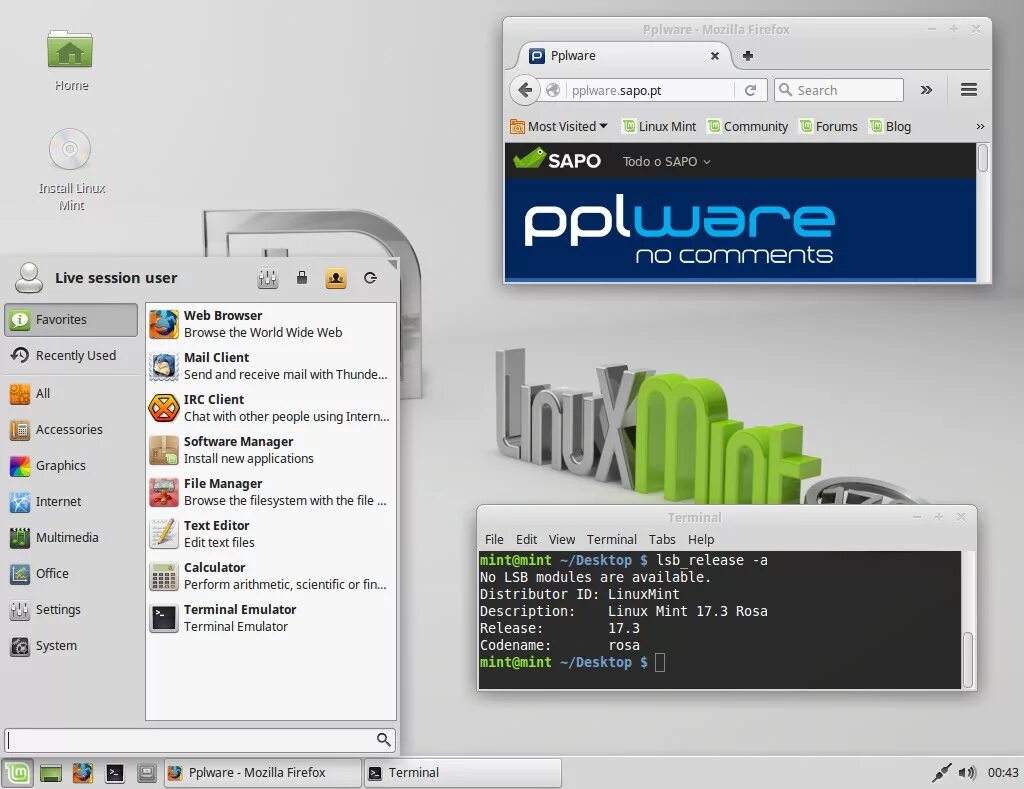Viewport: 1024px width, 789px height.
Task: Open the Graphics category
Action: pos(71,466)
